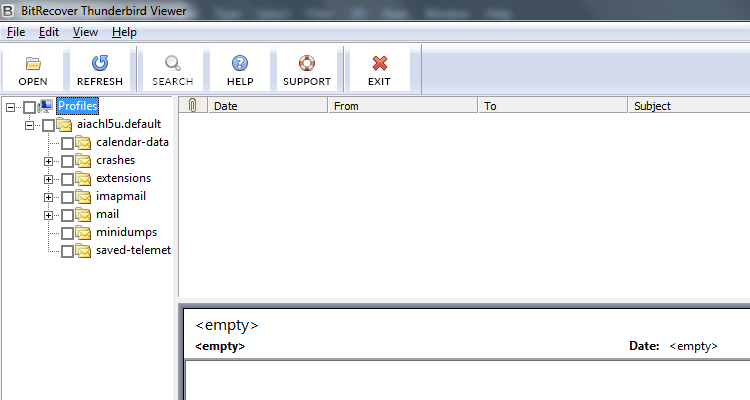Check the crashes folder checkbox

[x=67, y=161]
